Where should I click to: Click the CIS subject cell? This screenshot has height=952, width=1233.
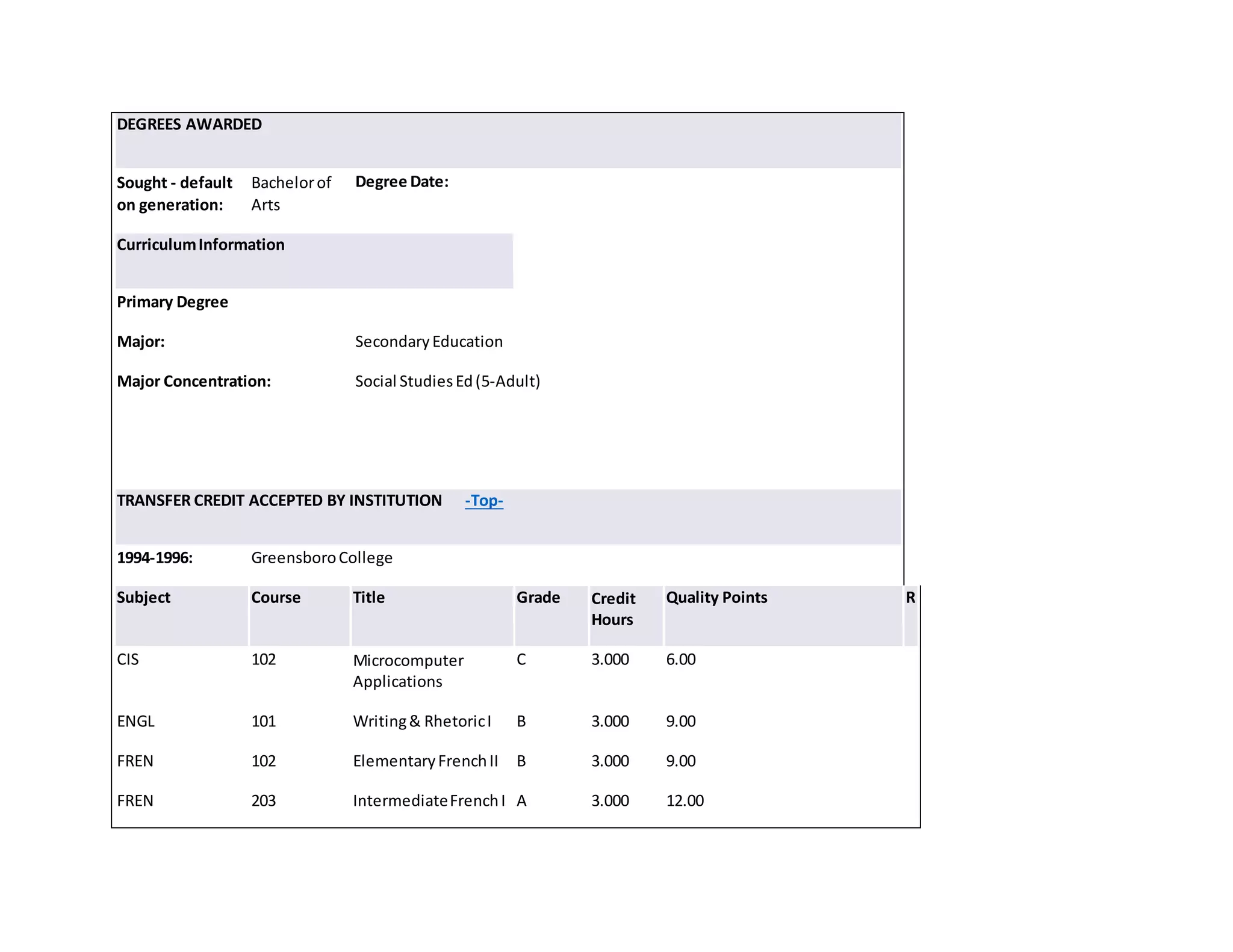(x=128, y=660)
